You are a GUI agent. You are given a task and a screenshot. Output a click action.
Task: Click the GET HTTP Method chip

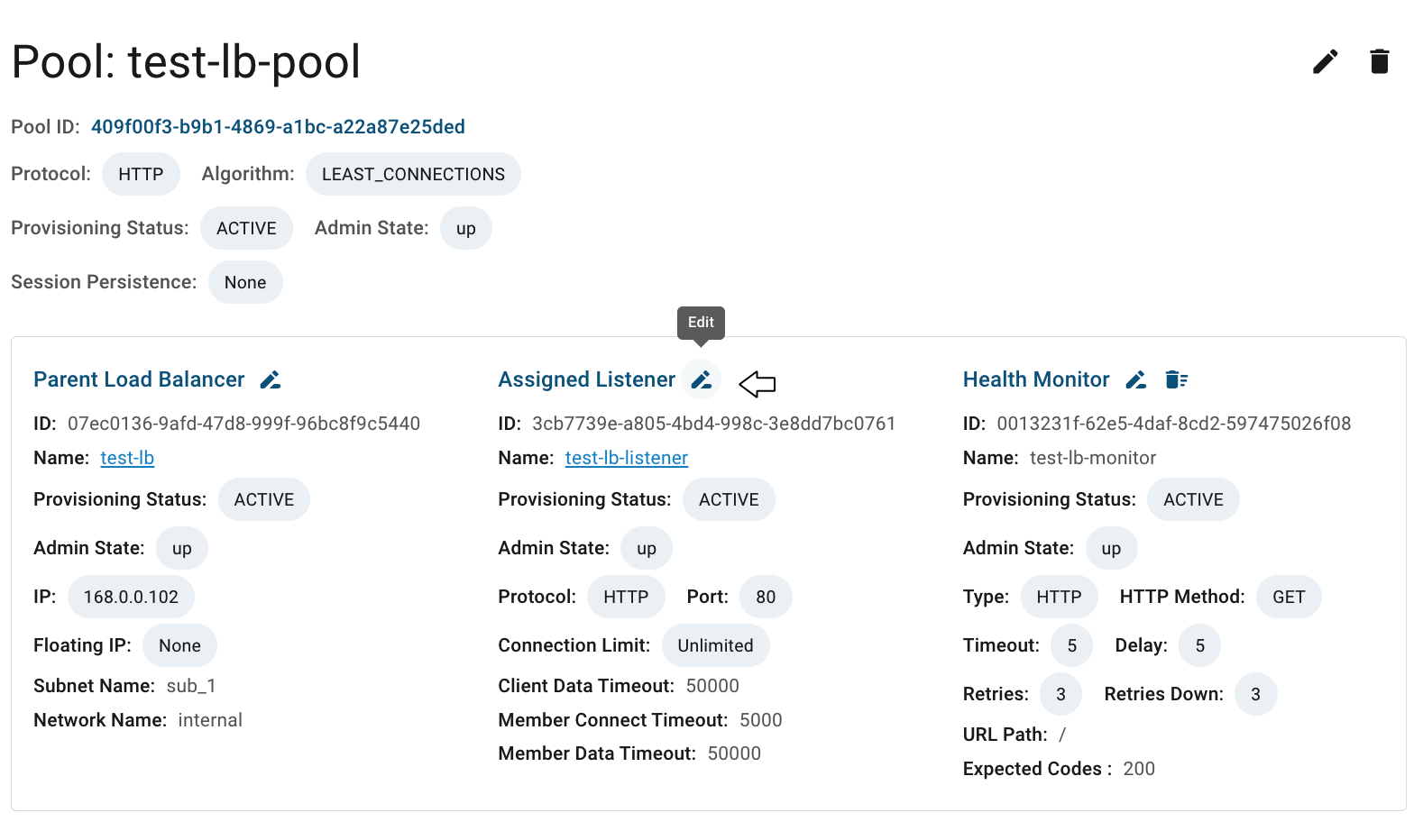(1289, 597)
